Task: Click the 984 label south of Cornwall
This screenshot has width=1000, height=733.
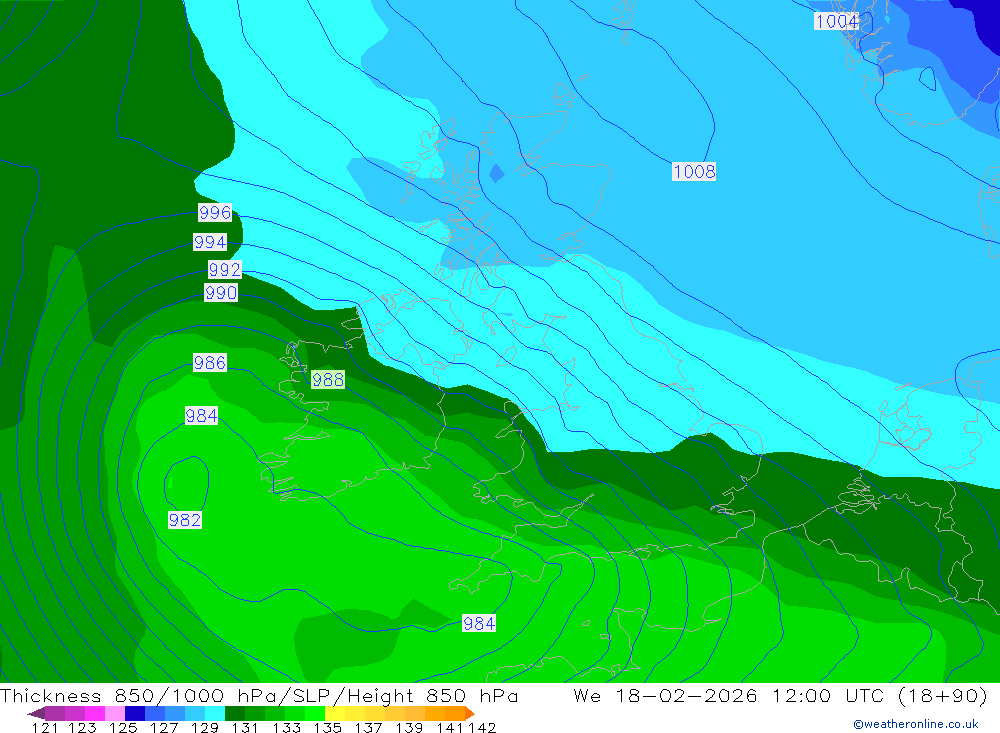Action: [479, 623]
